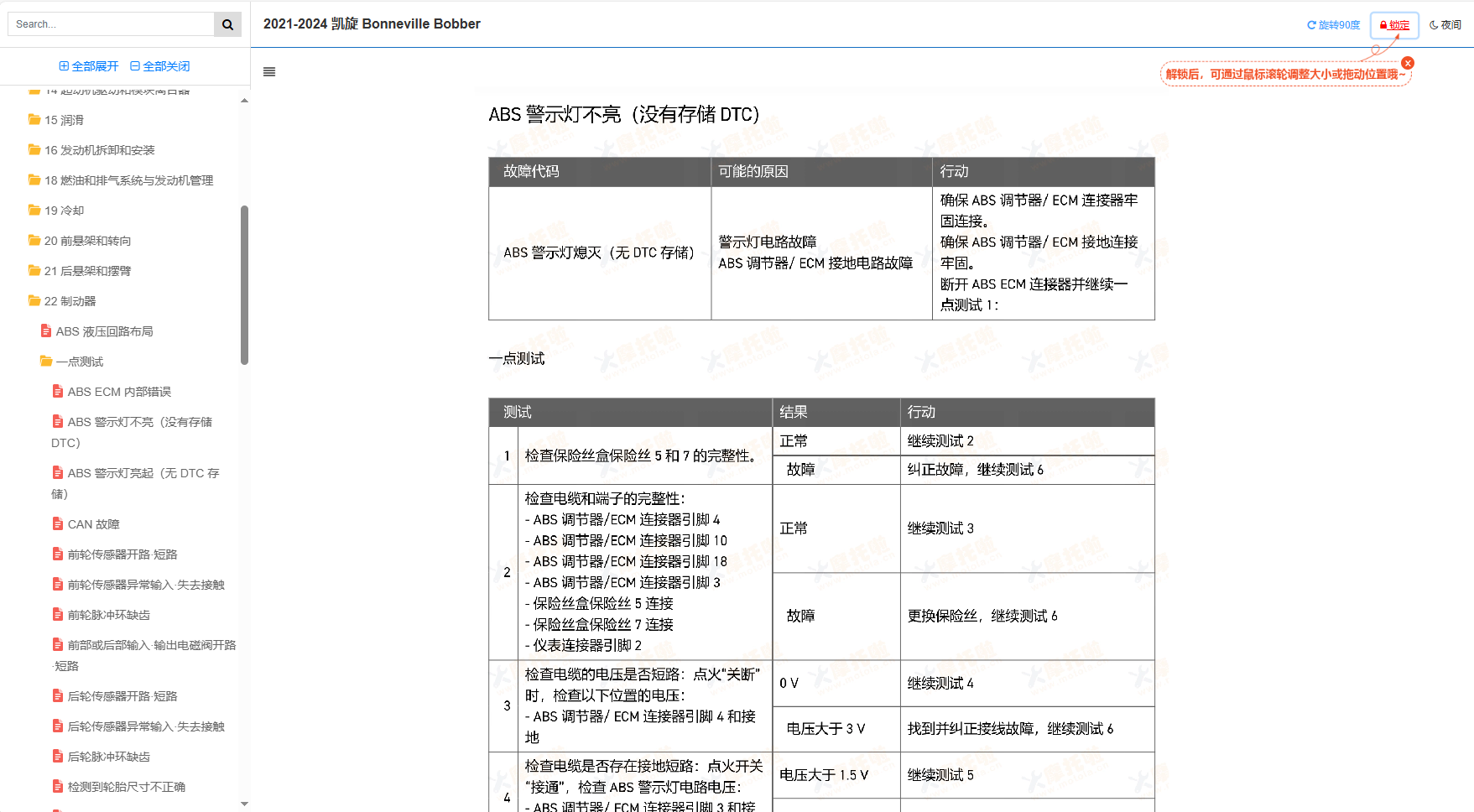Image resolution: width=1474 pixels, height=812 pixels.
Task: Open 前部或后部输入·输出电磁阀开路·短路 document
Action: click(x=143, y=655)
